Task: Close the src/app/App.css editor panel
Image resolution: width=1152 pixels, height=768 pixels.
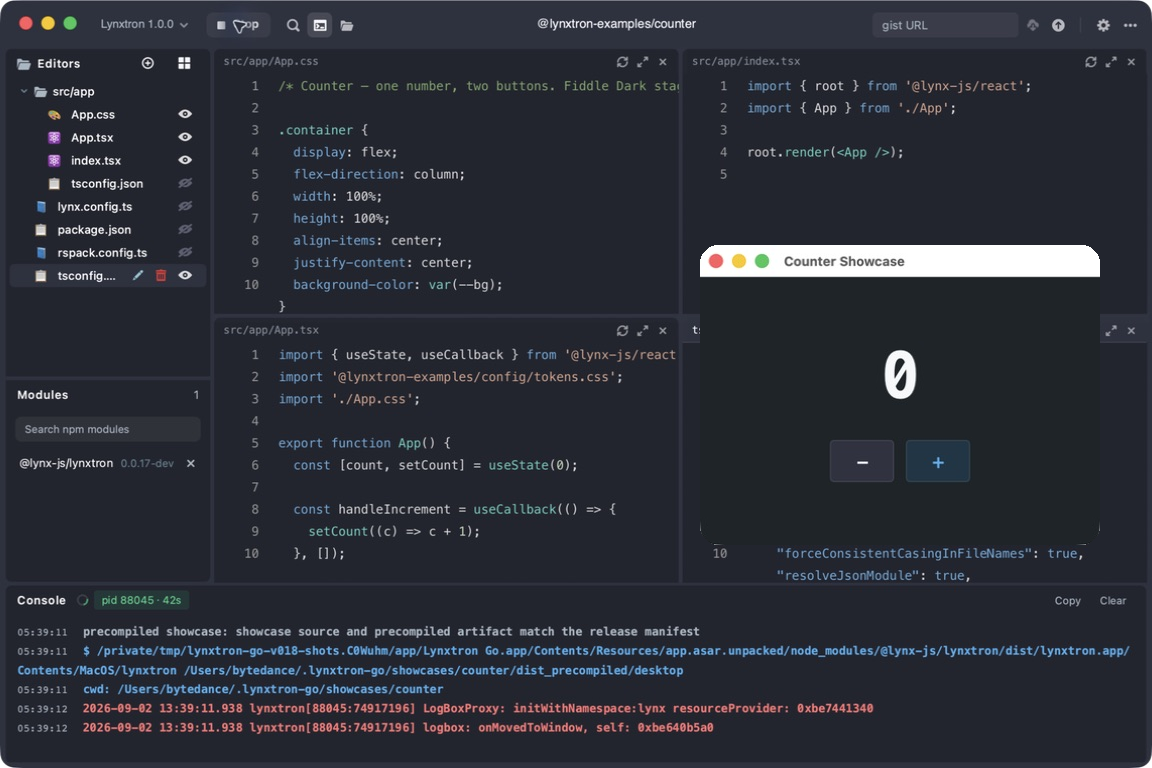Action: coord(663,62)
